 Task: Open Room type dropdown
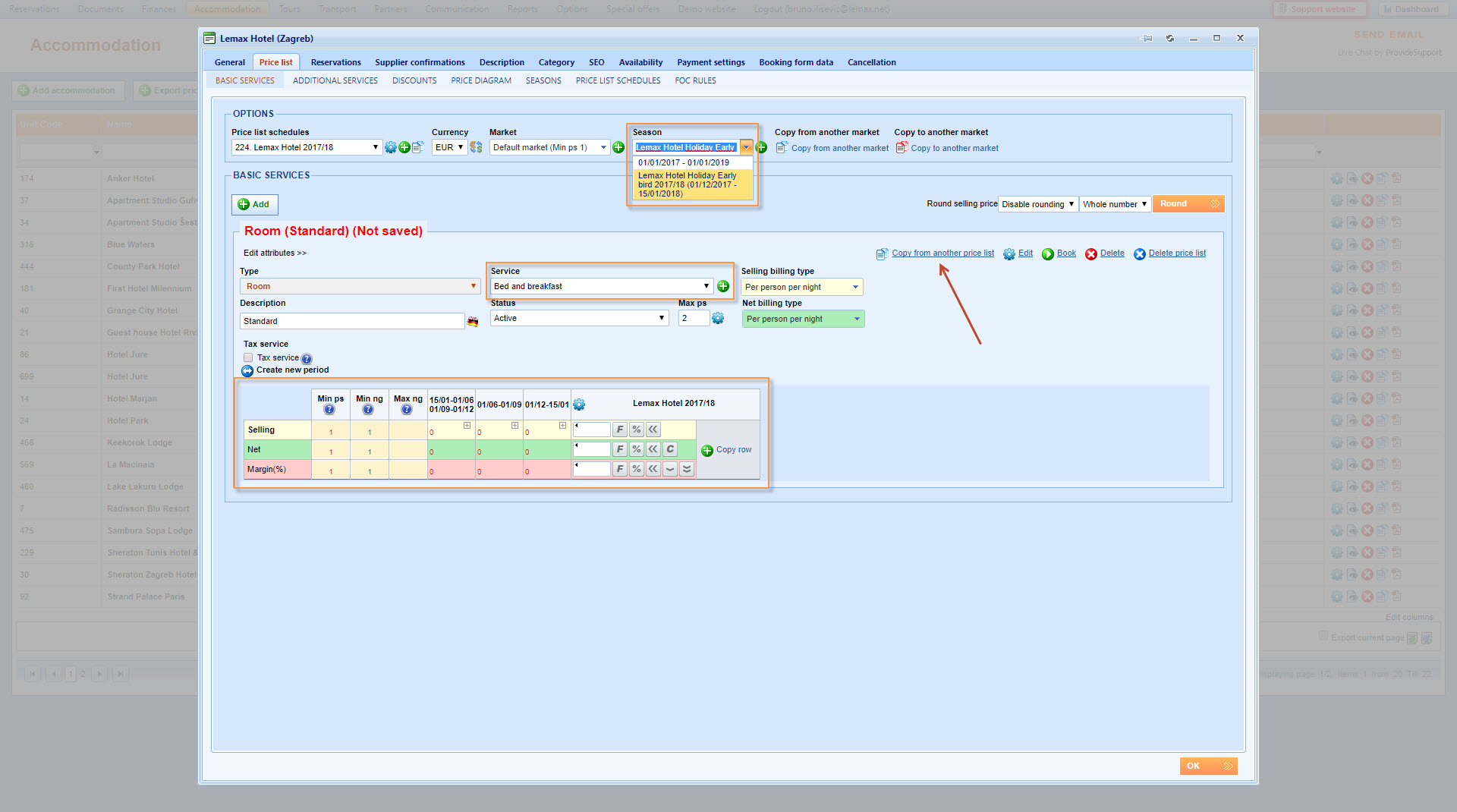coord(360,286)
